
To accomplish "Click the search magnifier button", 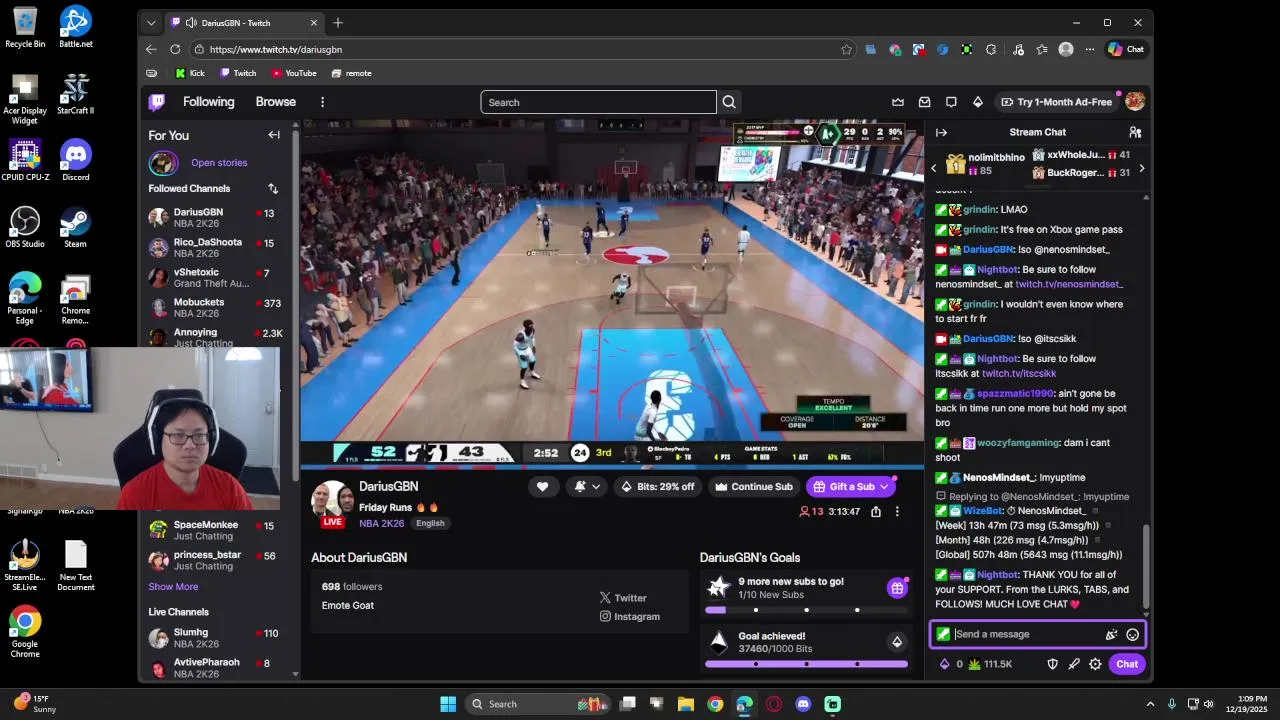I will (x=729, y=102).
